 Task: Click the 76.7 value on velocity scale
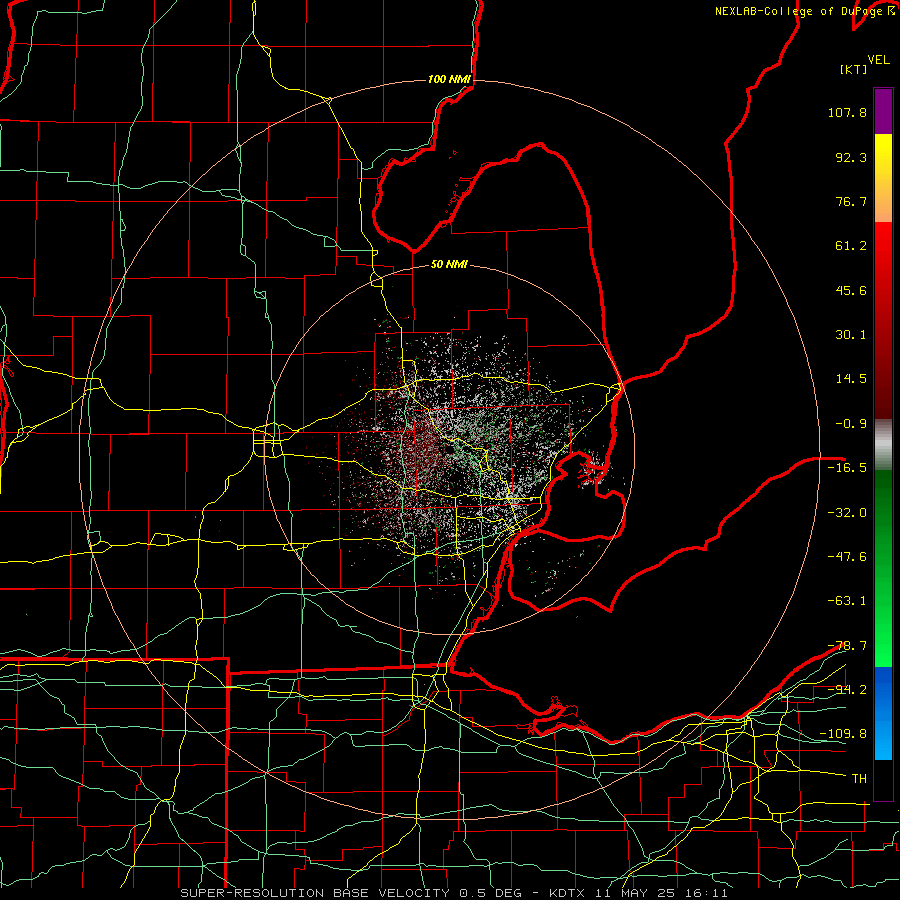(851, 201)
